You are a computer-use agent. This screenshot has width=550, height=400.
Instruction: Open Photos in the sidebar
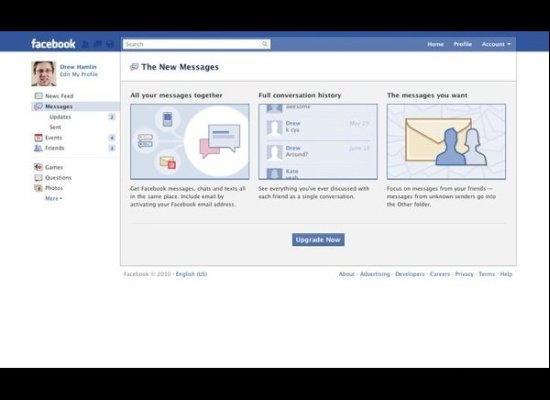click(x=54, y=188)
